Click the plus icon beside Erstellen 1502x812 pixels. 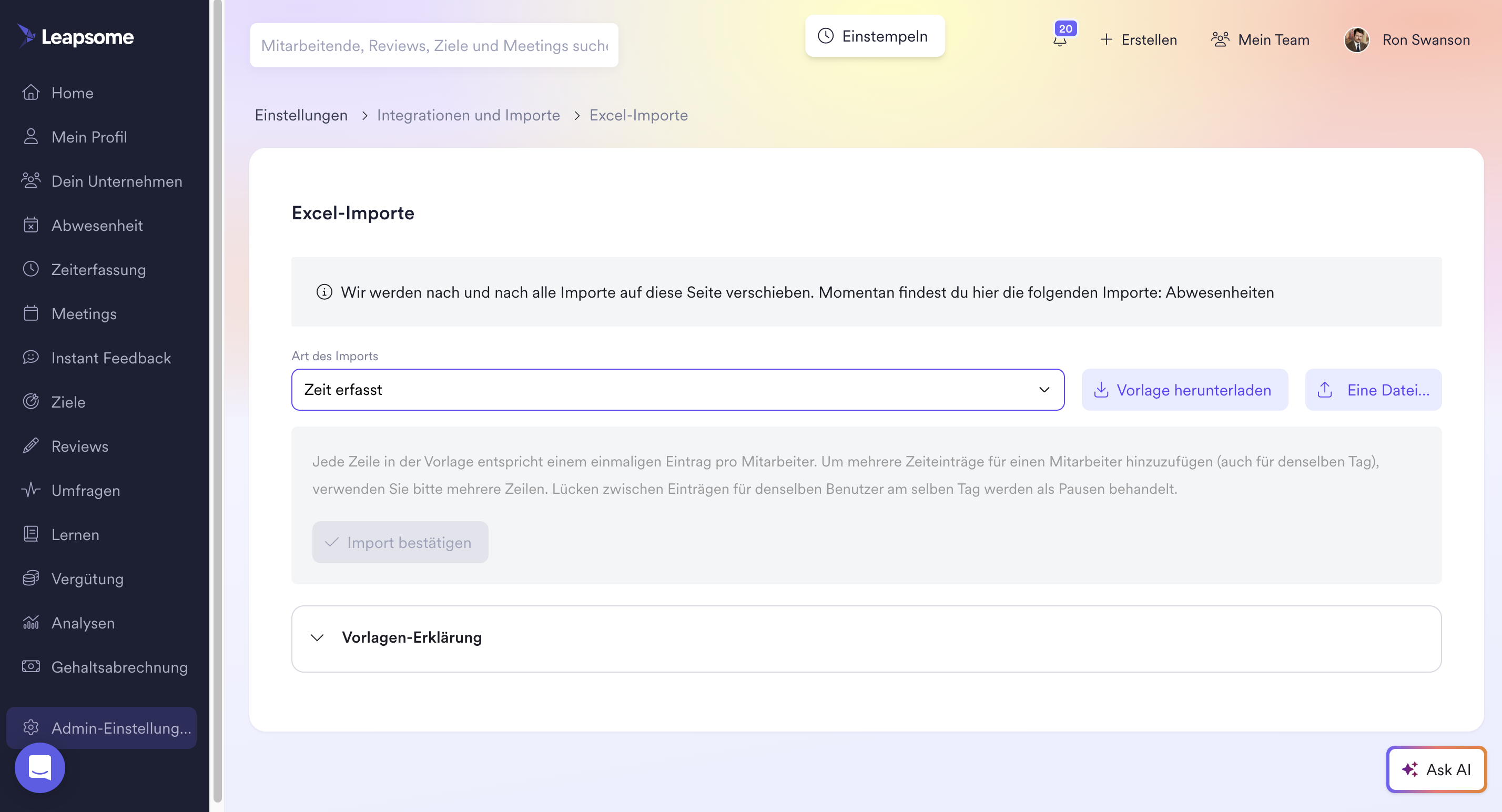tap(1106, 39)
